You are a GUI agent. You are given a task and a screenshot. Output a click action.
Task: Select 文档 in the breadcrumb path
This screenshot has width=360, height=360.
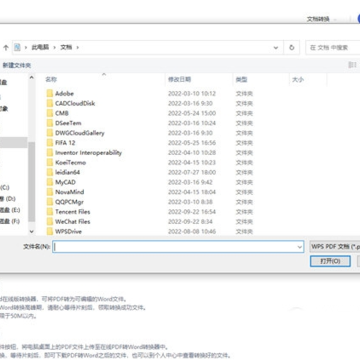pos(66,47)
